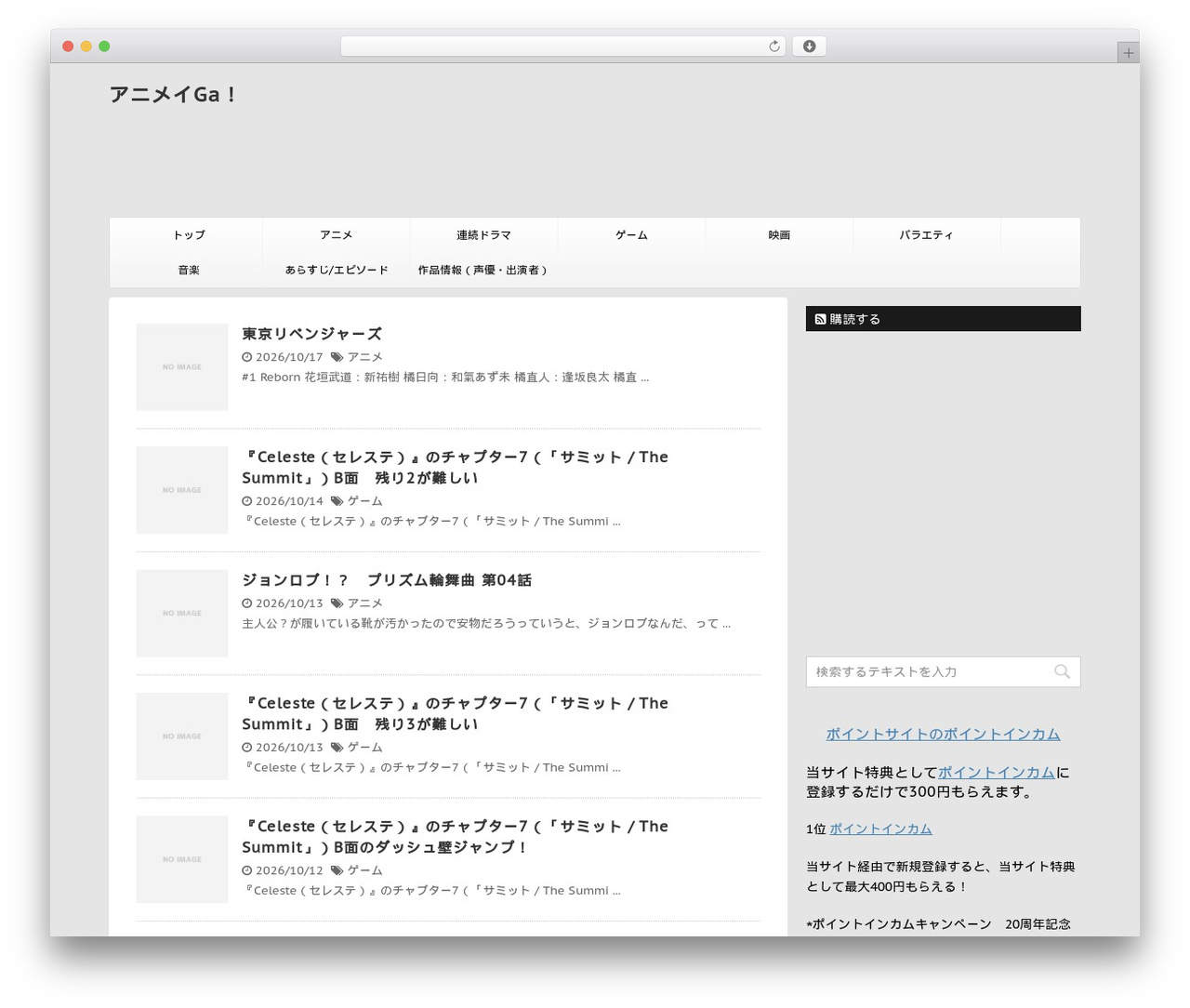Click the ポイントインカム link after 1位

pyautogui.click(x=880, y=829)
